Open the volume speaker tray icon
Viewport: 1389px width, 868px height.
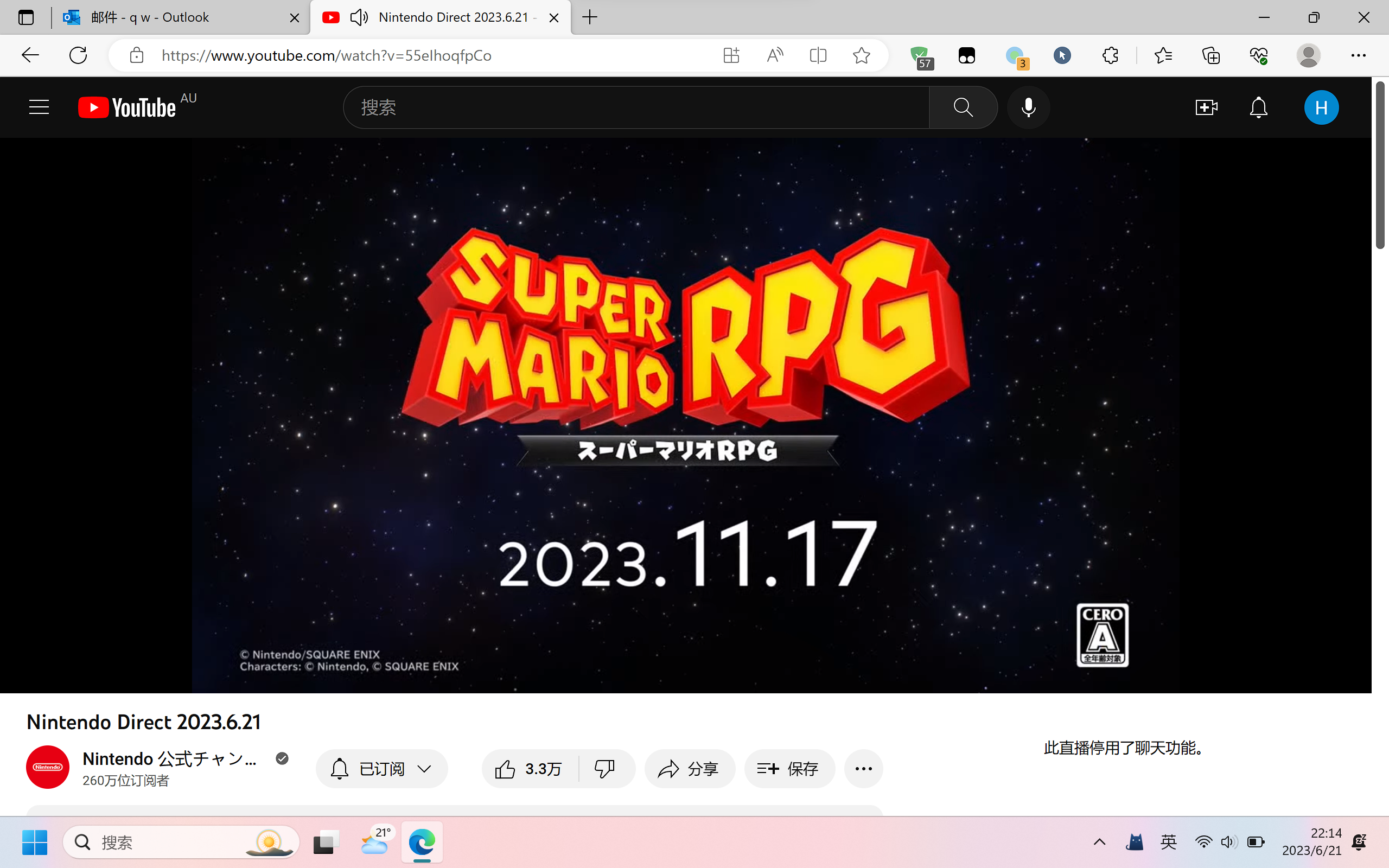(x=1229, y=842)
